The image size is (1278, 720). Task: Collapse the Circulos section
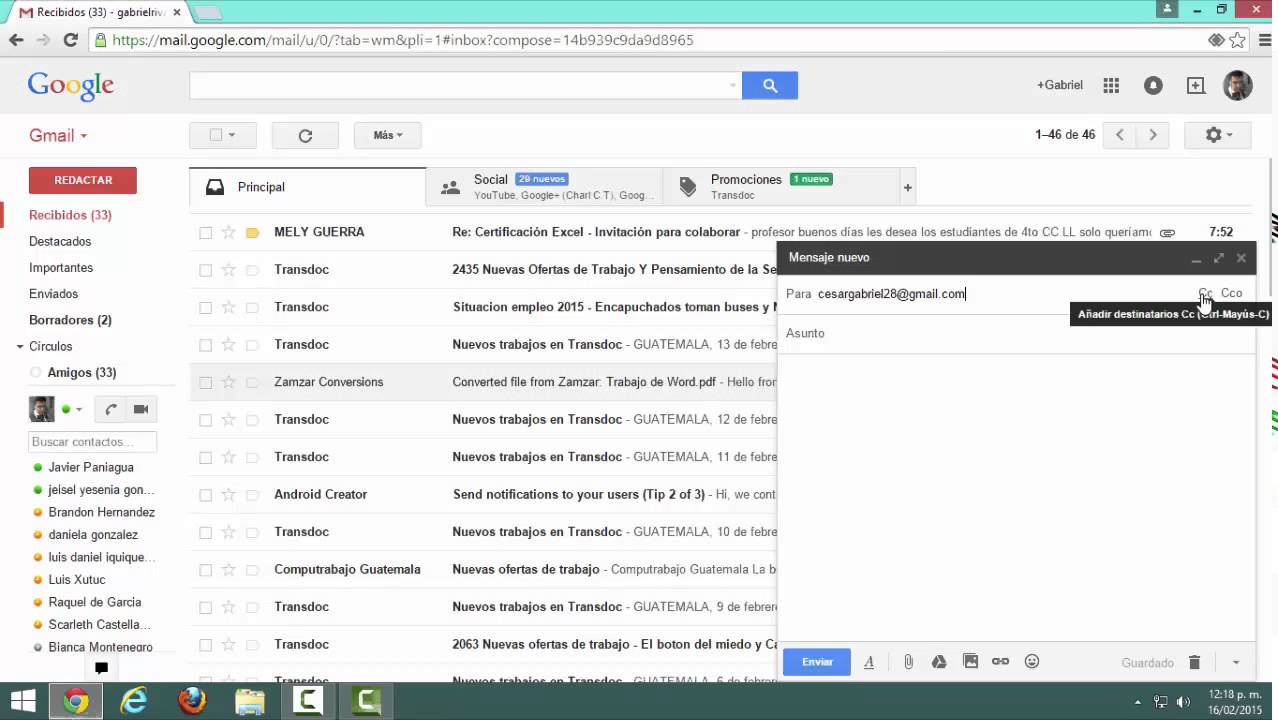[19, 347]
